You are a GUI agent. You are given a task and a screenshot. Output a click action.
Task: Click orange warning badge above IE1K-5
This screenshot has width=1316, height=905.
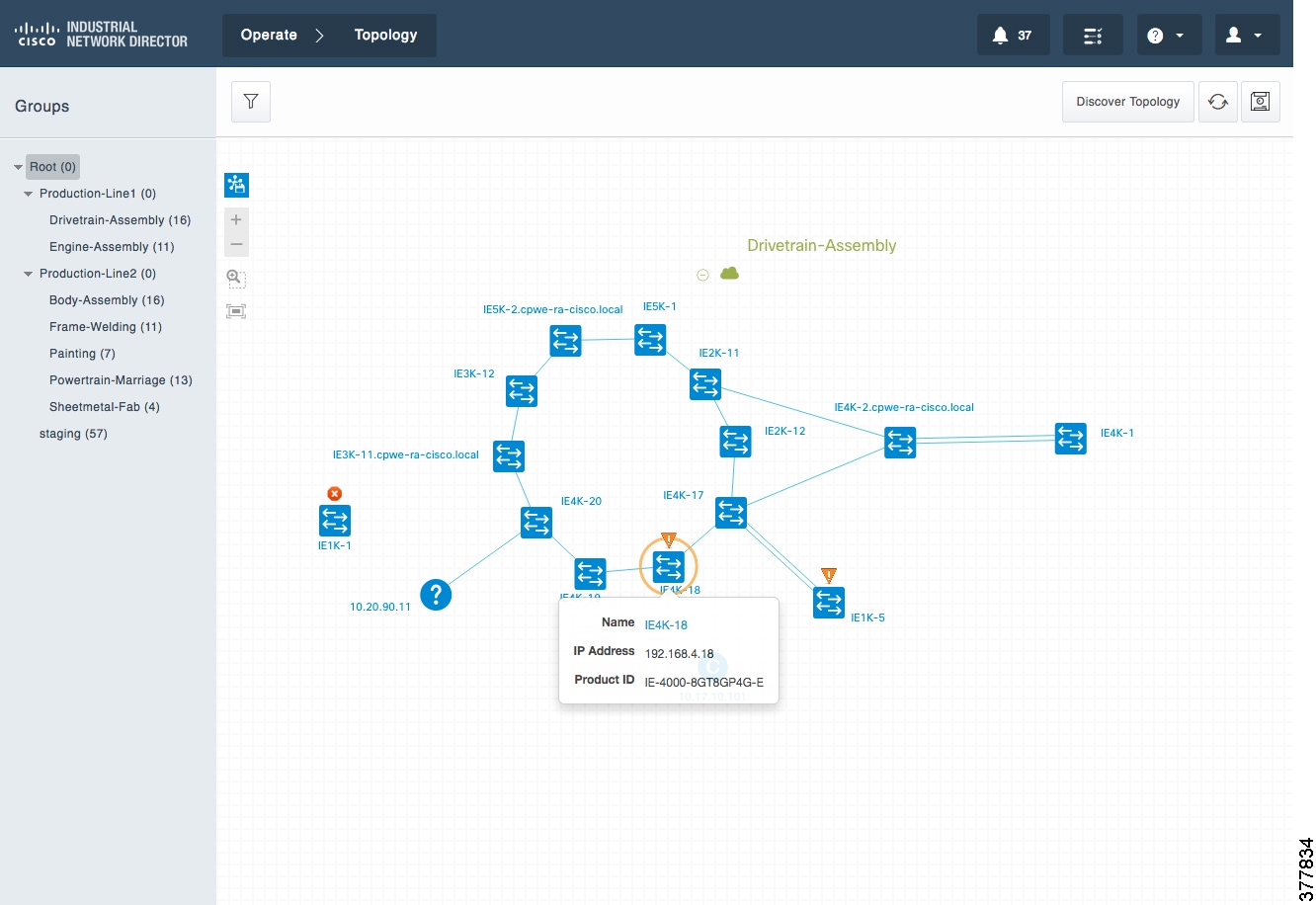tap(829, 575)
